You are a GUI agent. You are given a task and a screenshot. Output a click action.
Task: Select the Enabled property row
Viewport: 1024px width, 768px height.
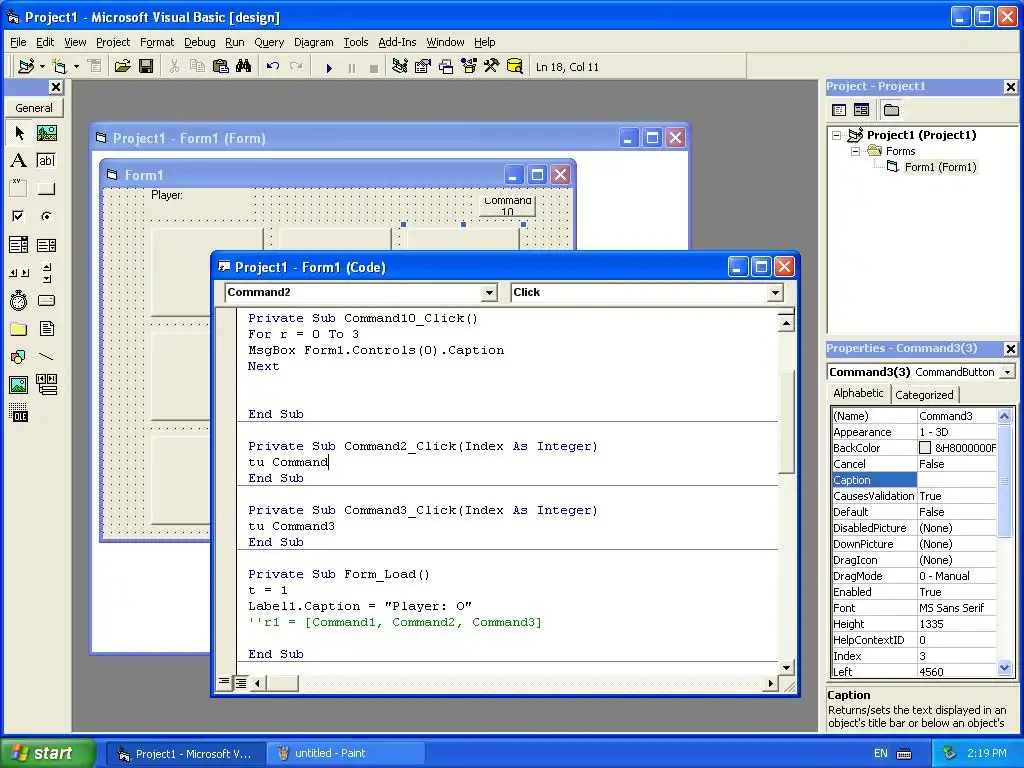[914, 592]
